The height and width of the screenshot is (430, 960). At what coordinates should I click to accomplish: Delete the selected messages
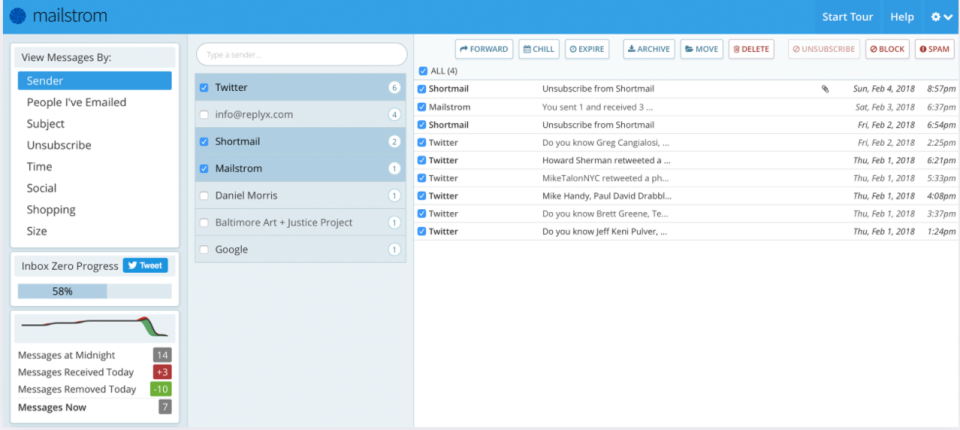click(x=751, y=49)
